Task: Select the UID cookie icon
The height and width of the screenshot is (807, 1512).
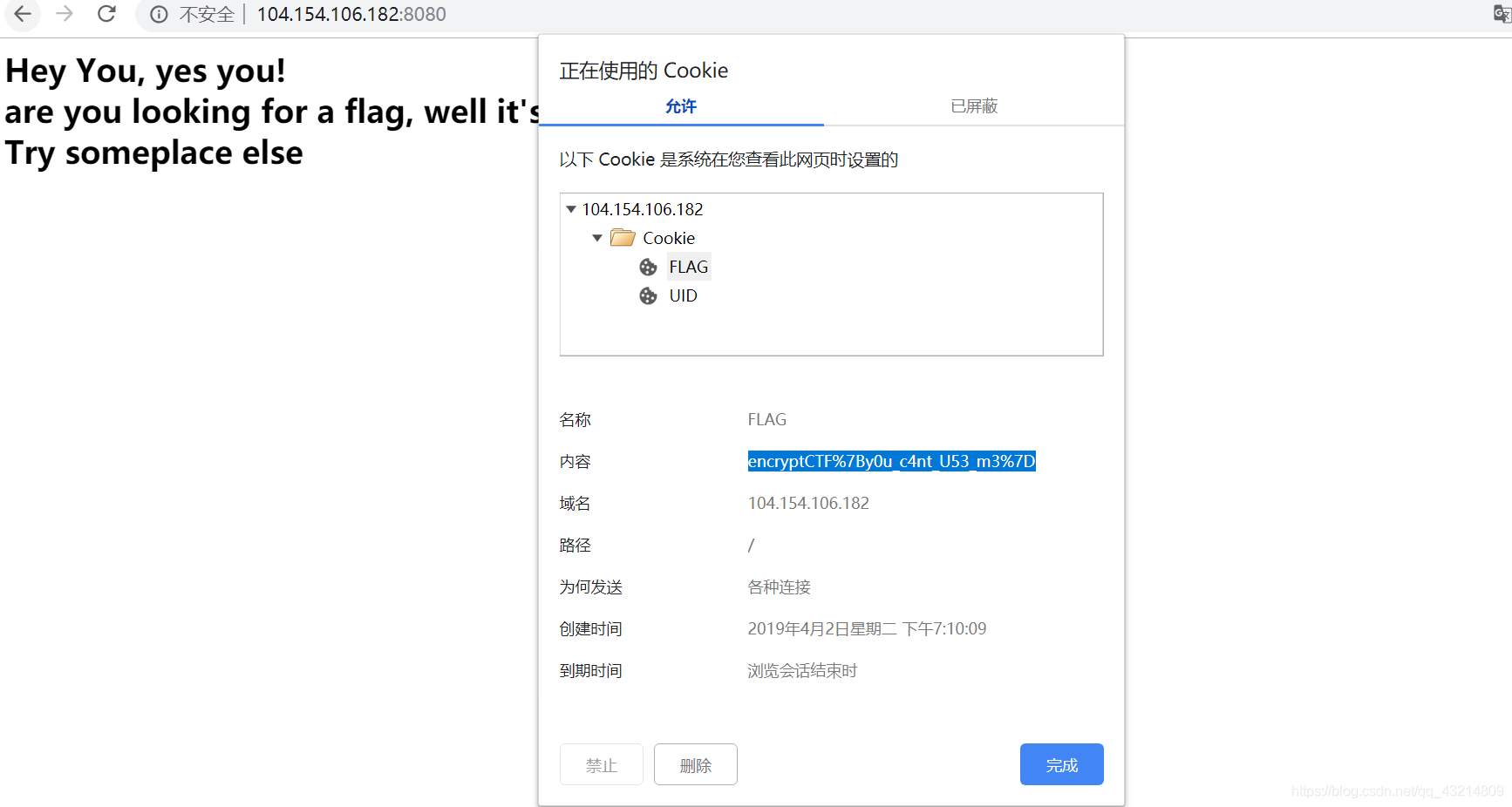Action: pyautogui.click(x=648, y=295)
